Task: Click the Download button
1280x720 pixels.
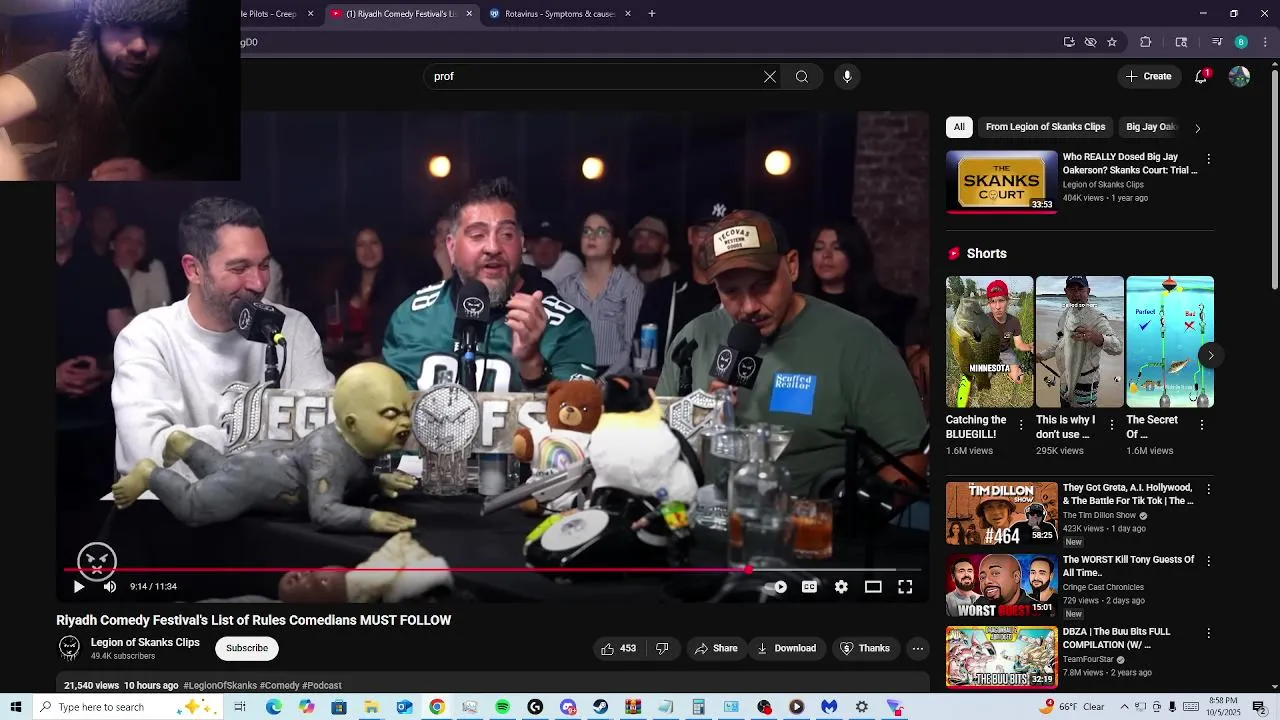Action: (786, 648)
